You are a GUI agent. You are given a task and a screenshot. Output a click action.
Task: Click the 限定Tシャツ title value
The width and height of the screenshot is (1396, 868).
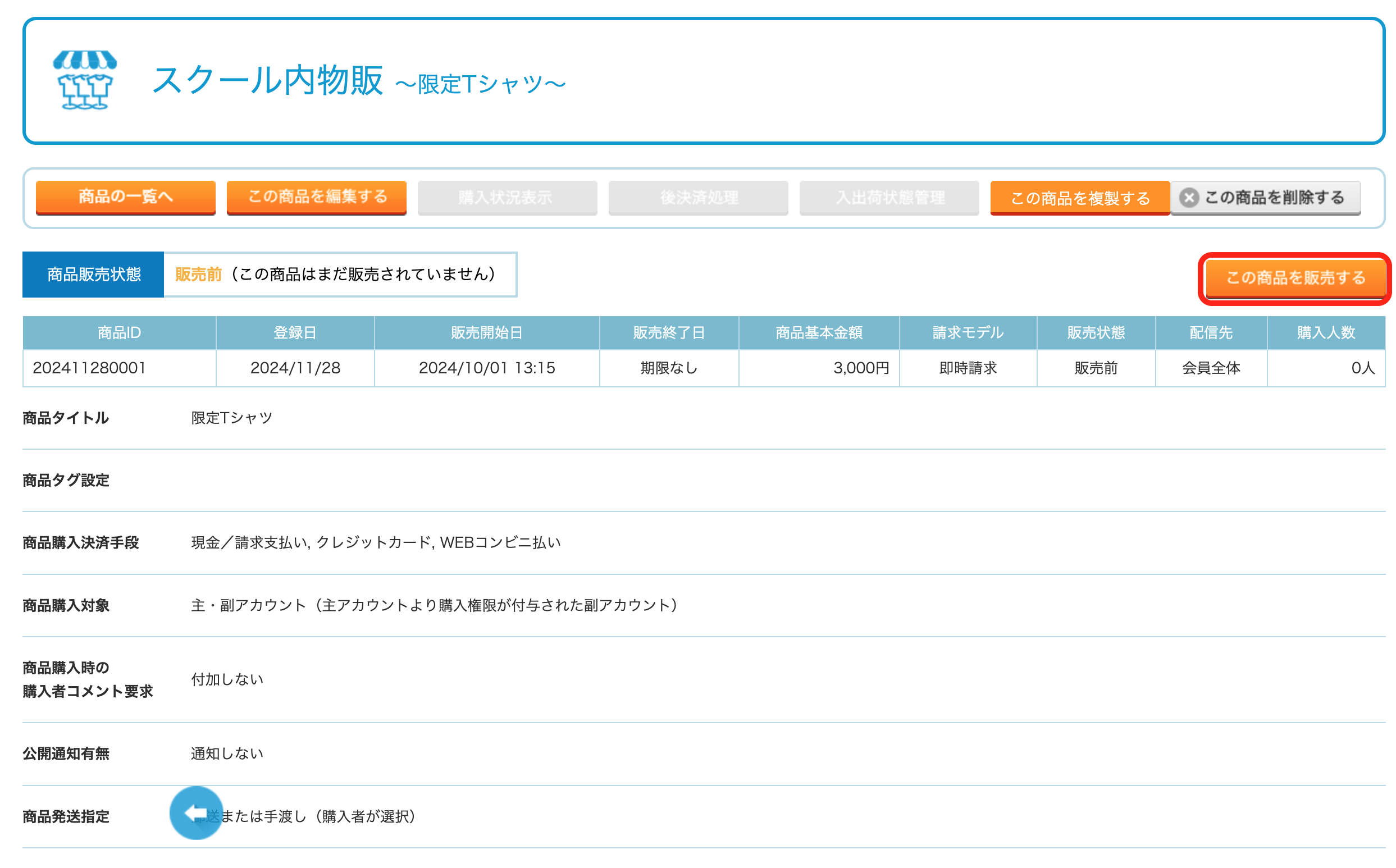(x=231, y=418)
